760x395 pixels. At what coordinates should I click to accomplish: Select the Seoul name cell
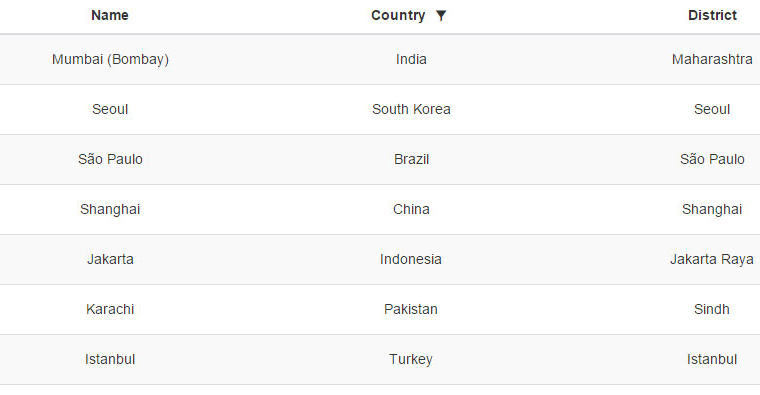click(110, 110)
